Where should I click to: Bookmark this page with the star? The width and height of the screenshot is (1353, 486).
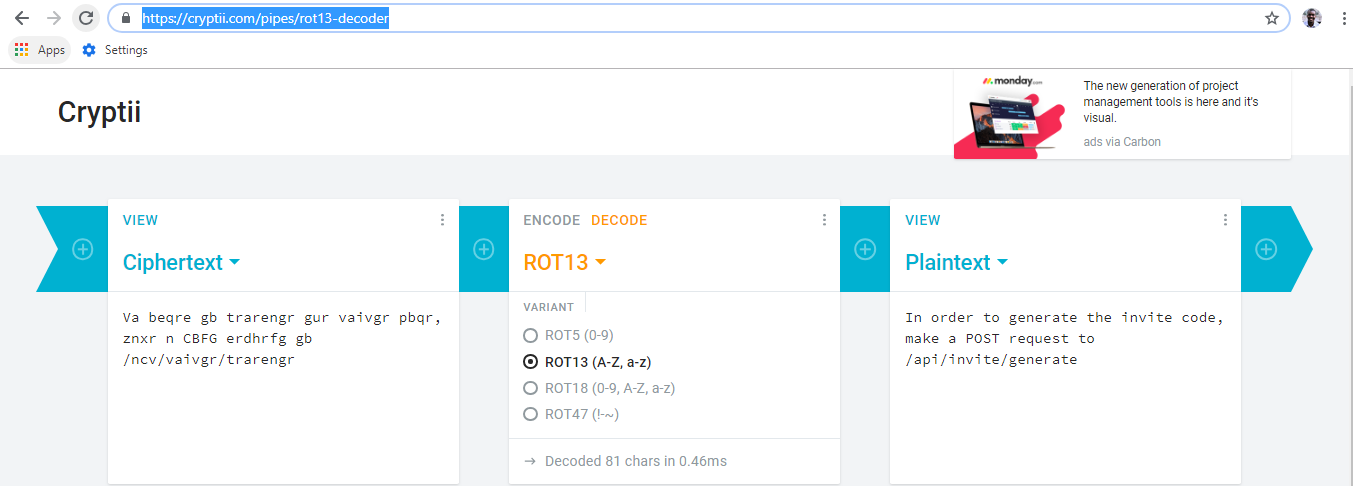click(x=1271, y=18)
